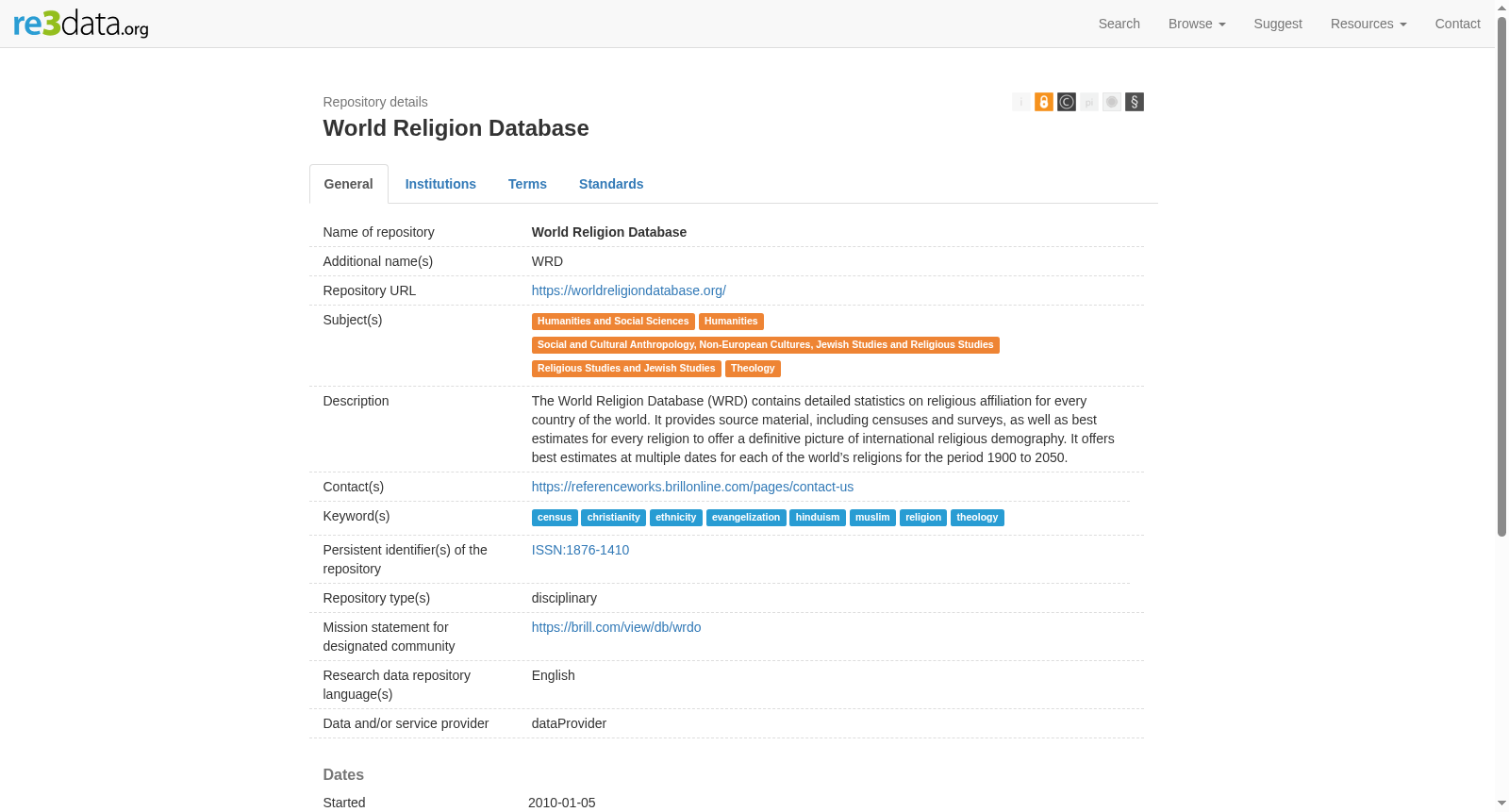1509x812 pixels.
Task: Open the Brill contact-us link
Action: 692,487
